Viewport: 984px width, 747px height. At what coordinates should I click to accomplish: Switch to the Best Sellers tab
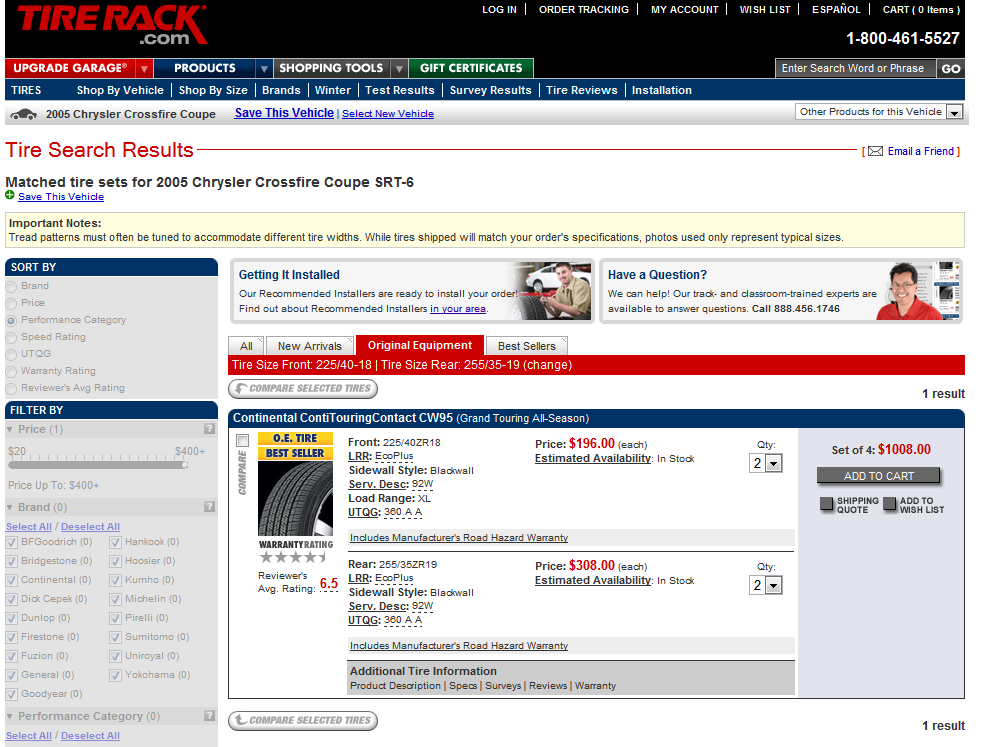click(526, 346)
